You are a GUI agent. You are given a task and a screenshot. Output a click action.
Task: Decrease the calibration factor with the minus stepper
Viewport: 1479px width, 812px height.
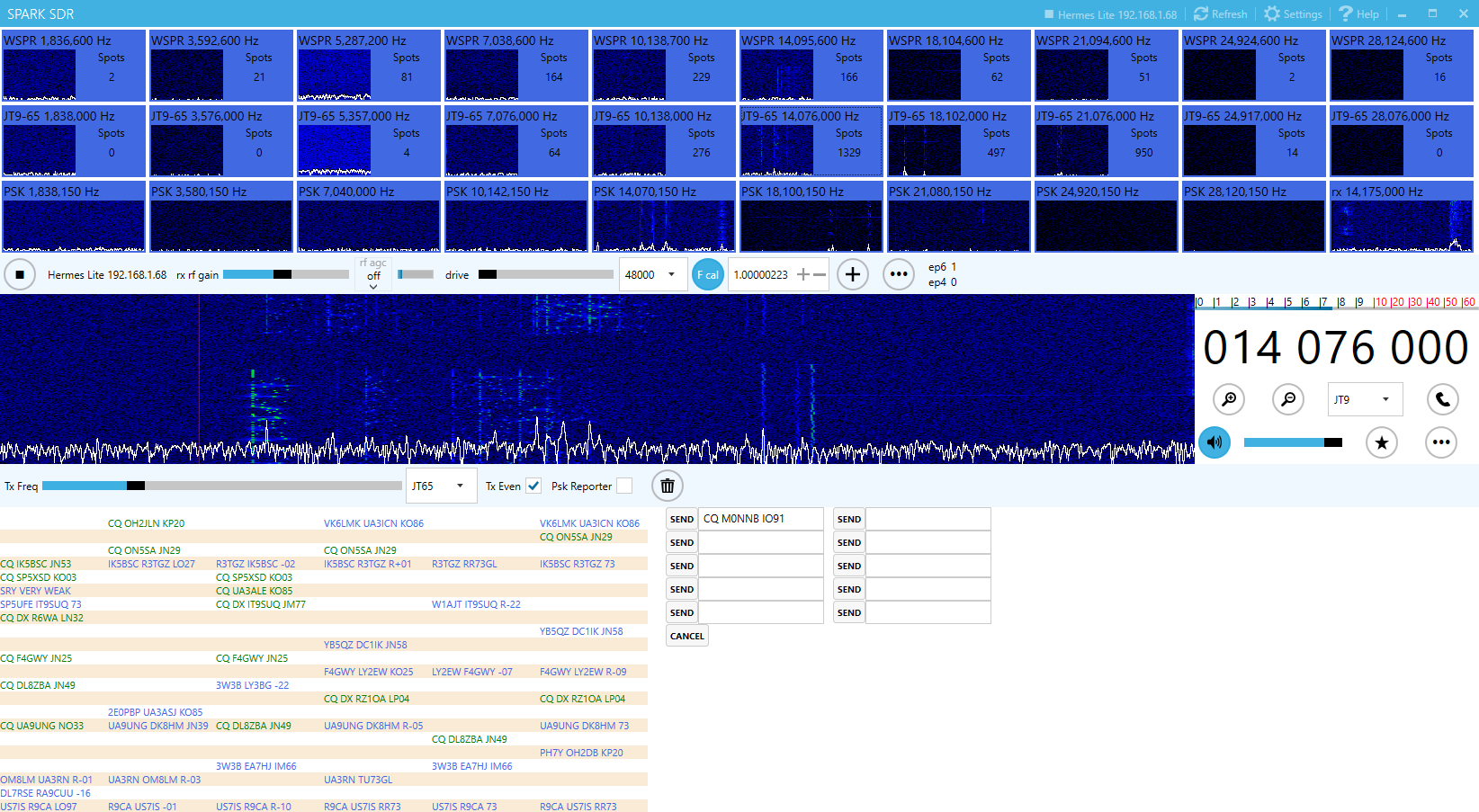tap(820, 274)
